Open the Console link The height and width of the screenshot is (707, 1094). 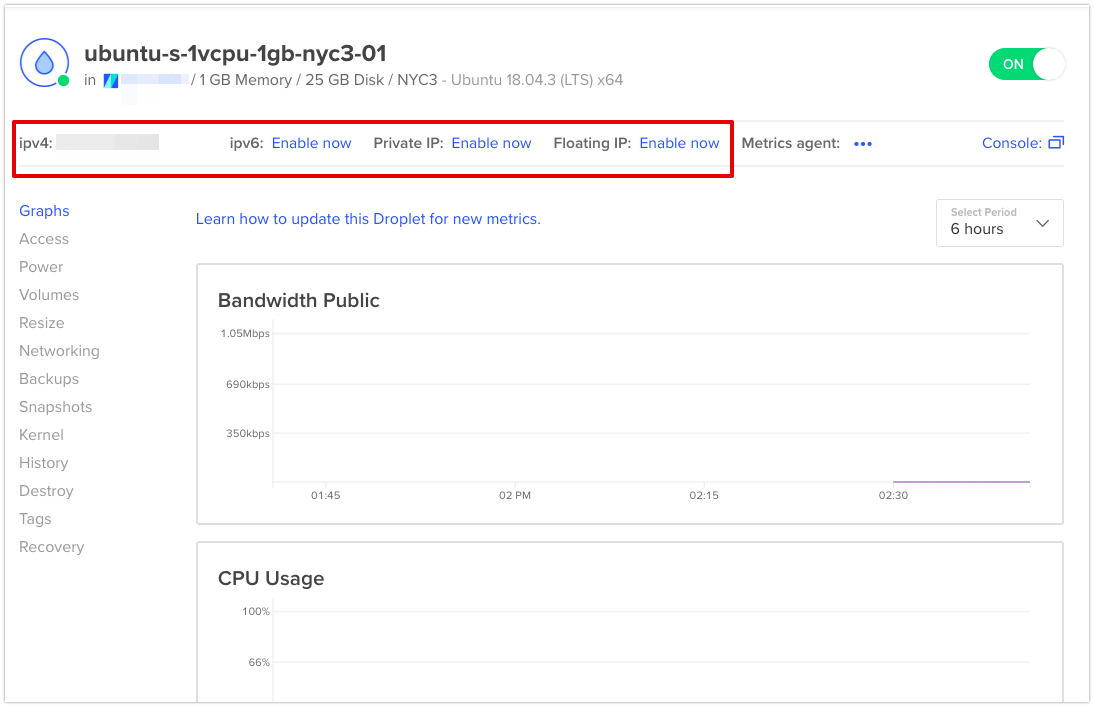point(1012,143)
